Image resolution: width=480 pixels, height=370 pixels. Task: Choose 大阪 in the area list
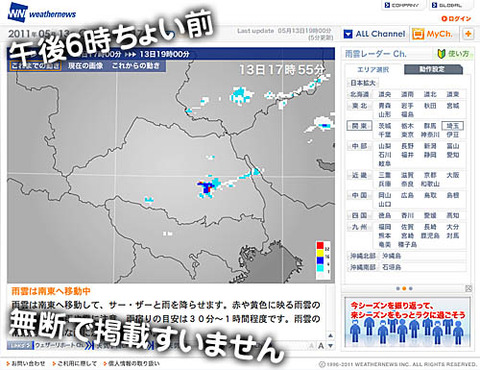[453, 175]
